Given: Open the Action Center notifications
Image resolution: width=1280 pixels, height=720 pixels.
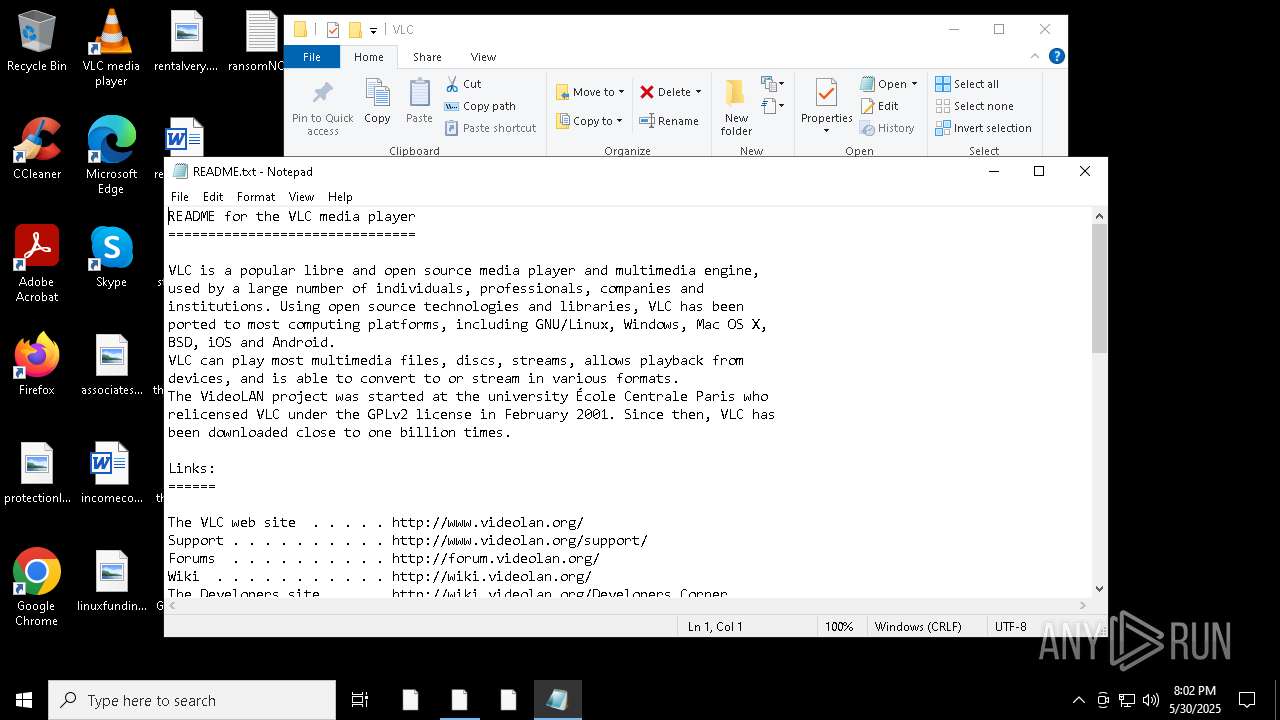Looking at the screenshot, I should (x=1247, y=700).
